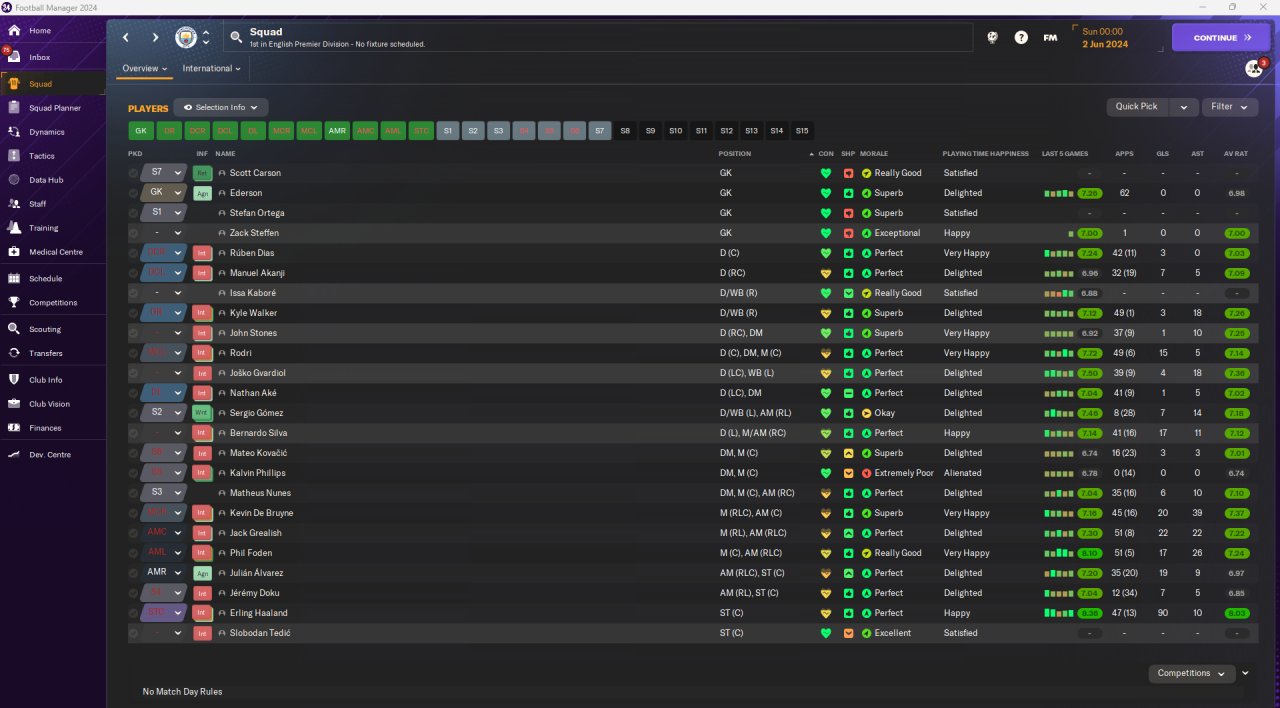Image resolution: width=1280 pixels, height=708 pixels.
Task: Open Ederson's GK position dropdown
Action: click(x=165, y=193)
